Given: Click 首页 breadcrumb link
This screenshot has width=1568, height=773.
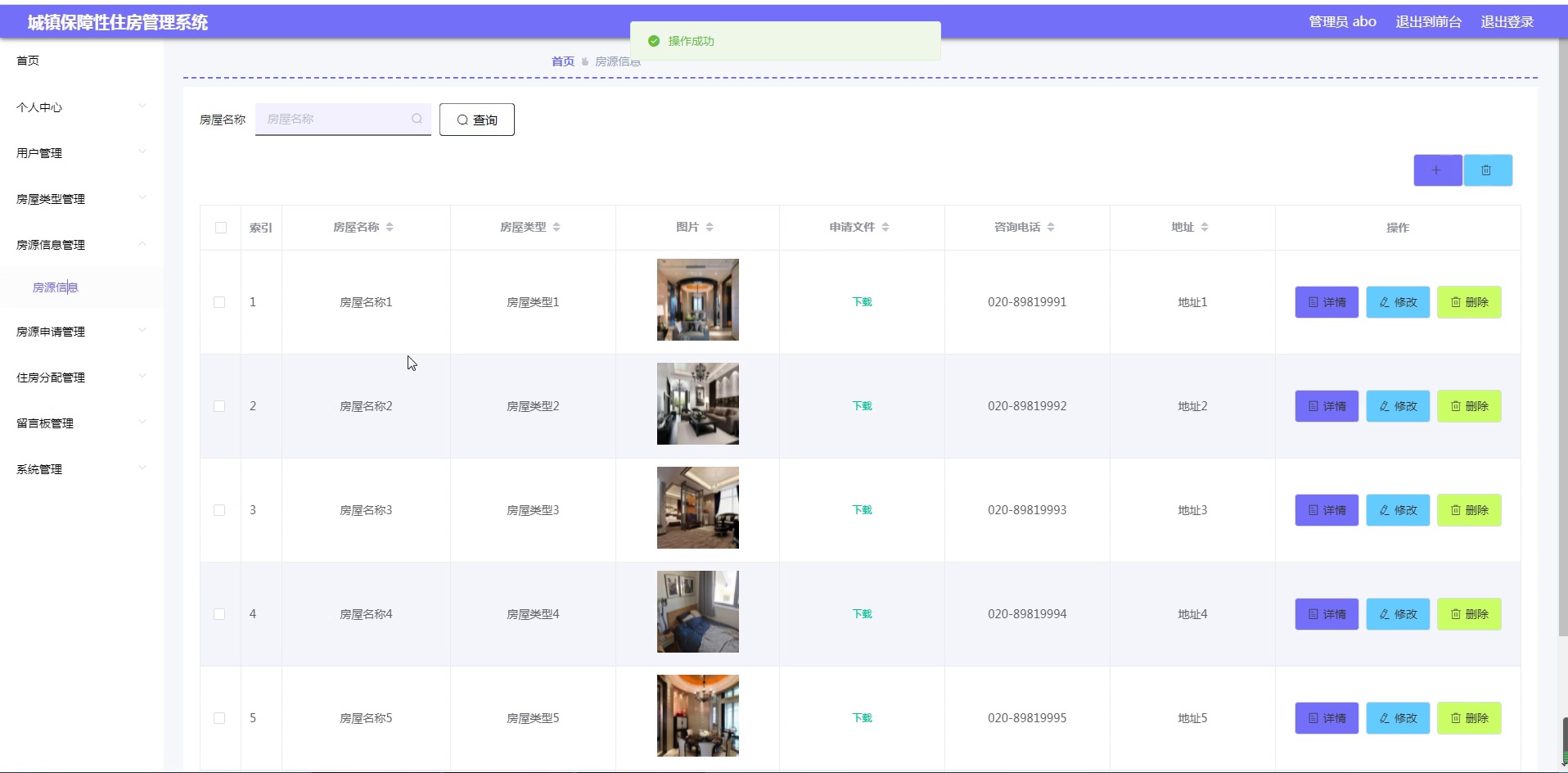Looking at the screenshot, I should click(563, 61).
